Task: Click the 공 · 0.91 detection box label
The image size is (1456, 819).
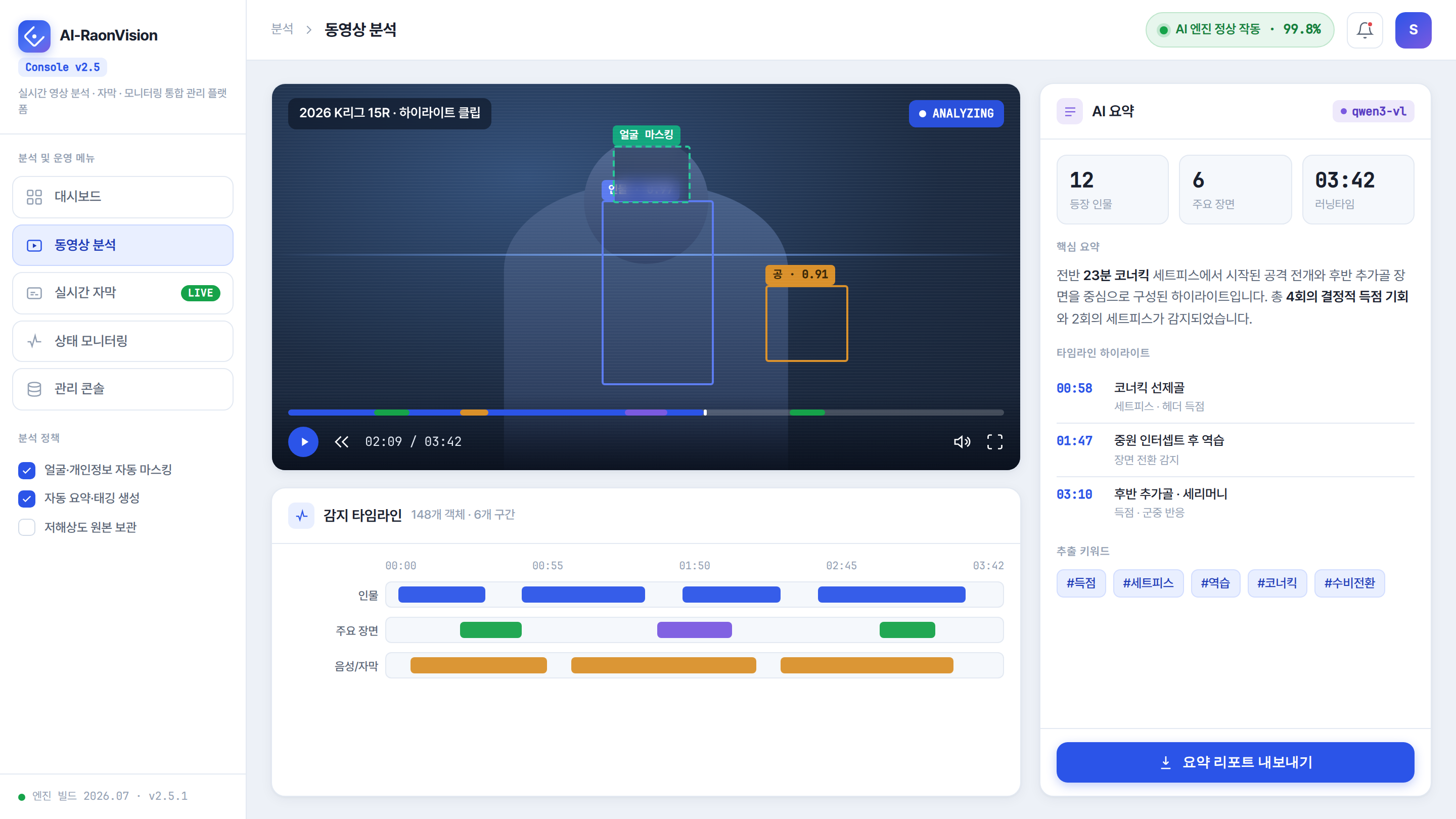Action: [800, 275]
